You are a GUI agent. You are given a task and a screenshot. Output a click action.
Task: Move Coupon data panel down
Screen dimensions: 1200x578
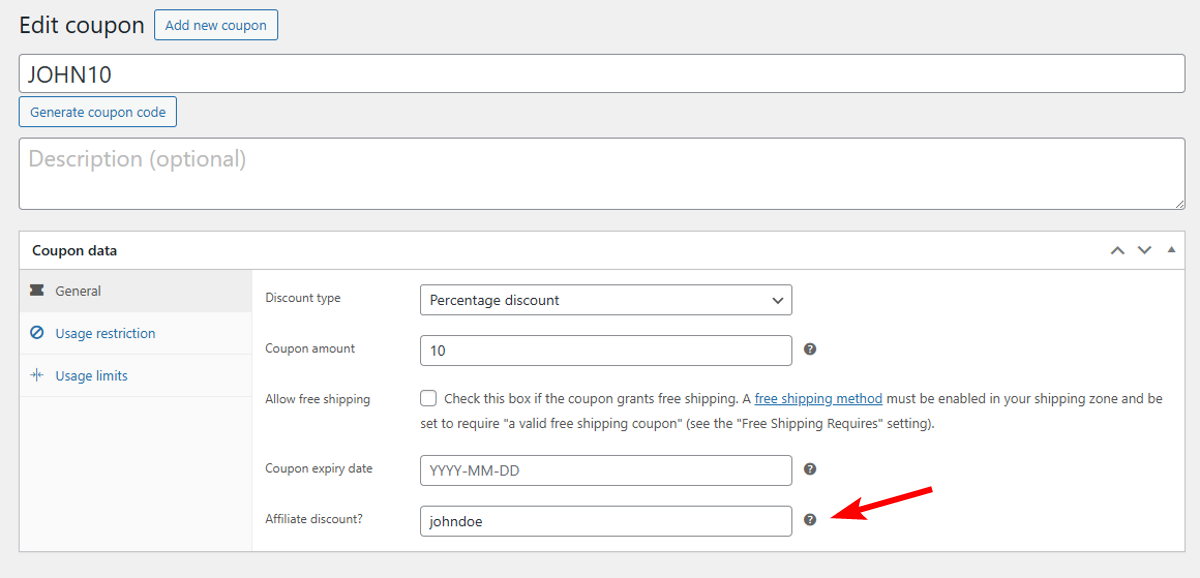(1145, 251)
